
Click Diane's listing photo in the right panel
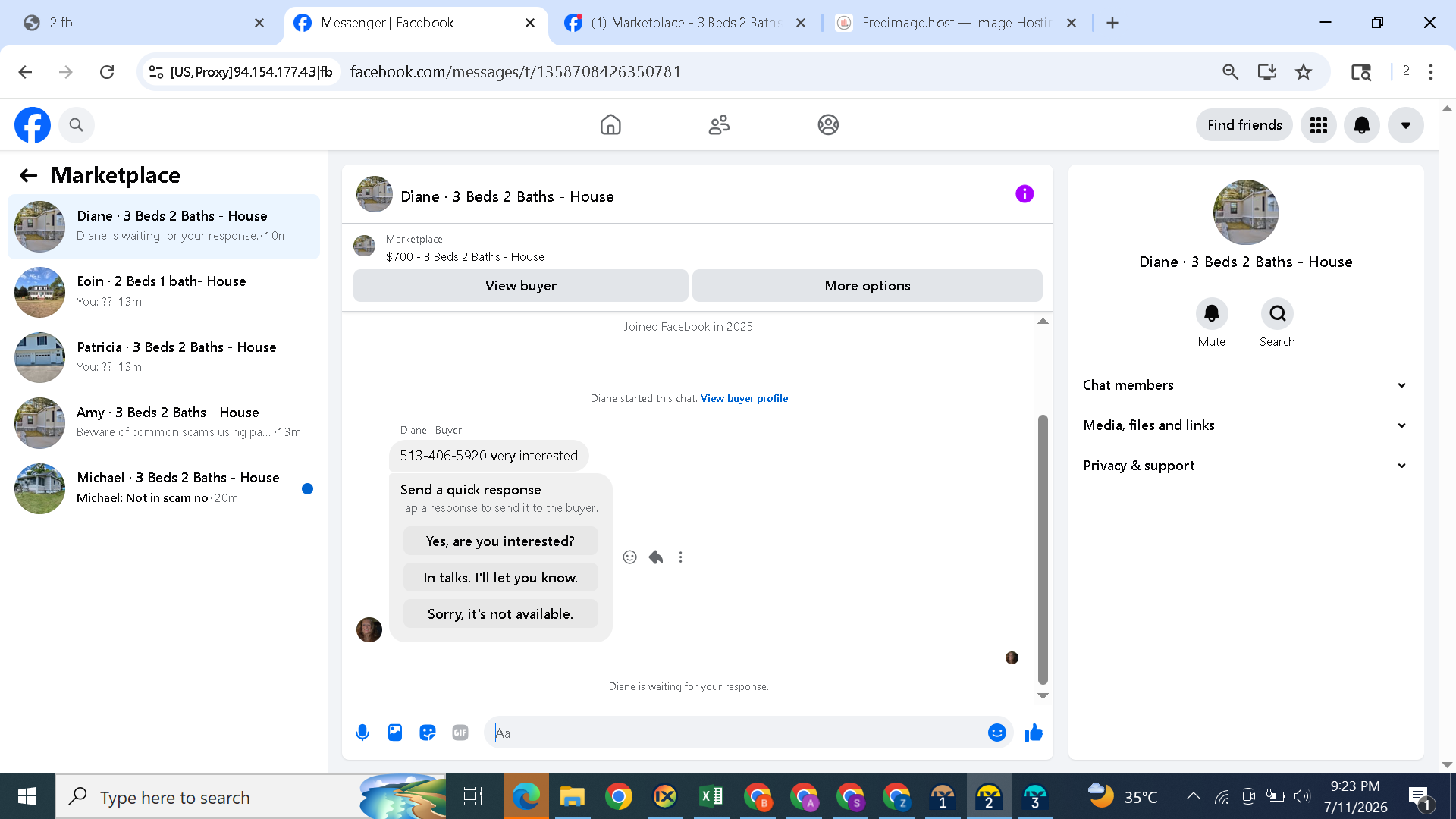(x=1245, y=212)
